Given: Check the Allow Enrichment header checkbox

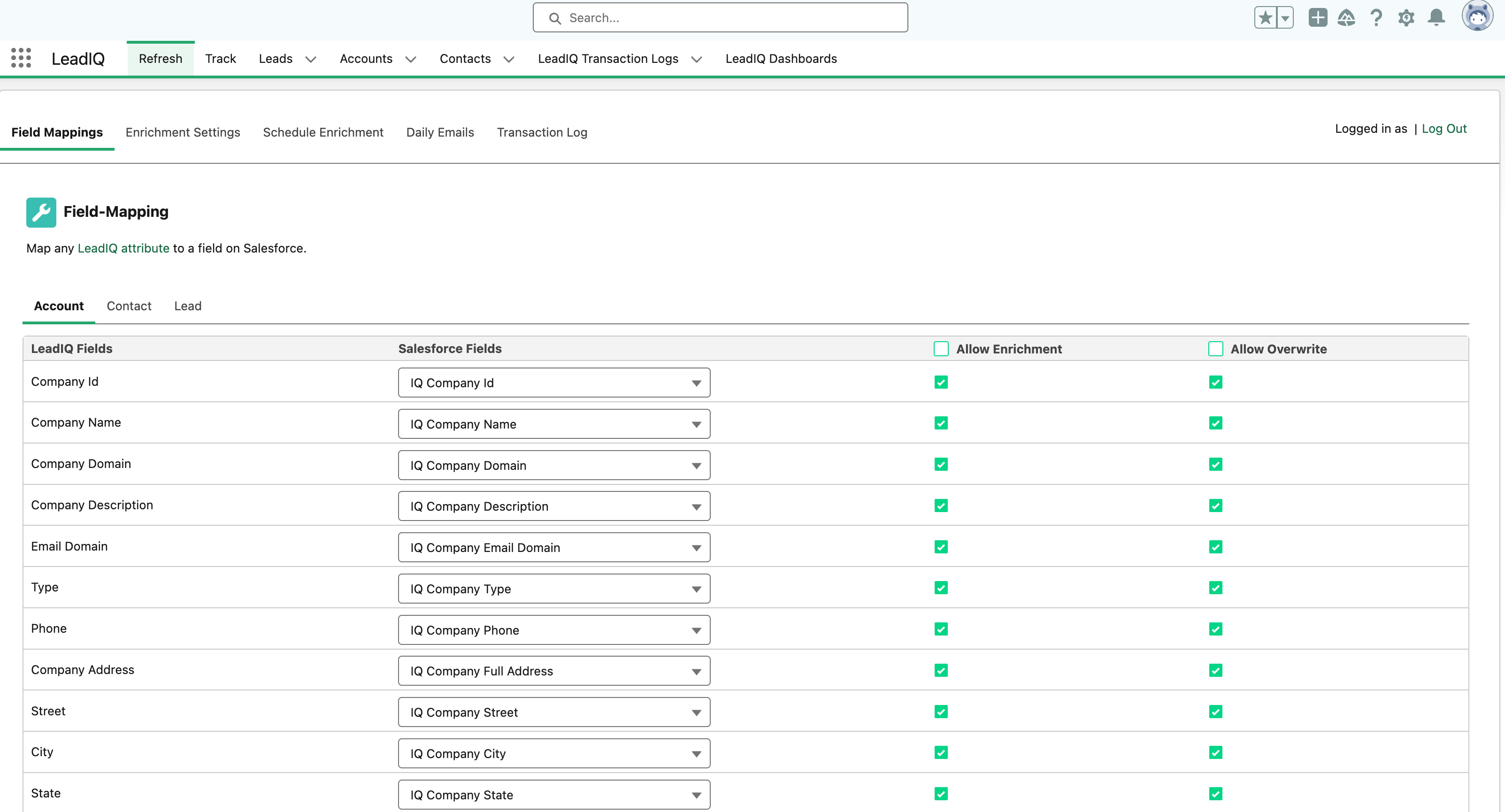Looking at the screenshot, I should click(941, 349).
